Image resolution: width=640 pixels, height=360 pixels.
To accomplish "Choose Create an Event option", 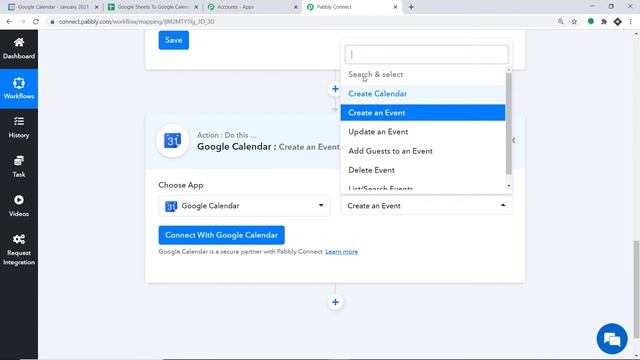I will tap(422, 113).
